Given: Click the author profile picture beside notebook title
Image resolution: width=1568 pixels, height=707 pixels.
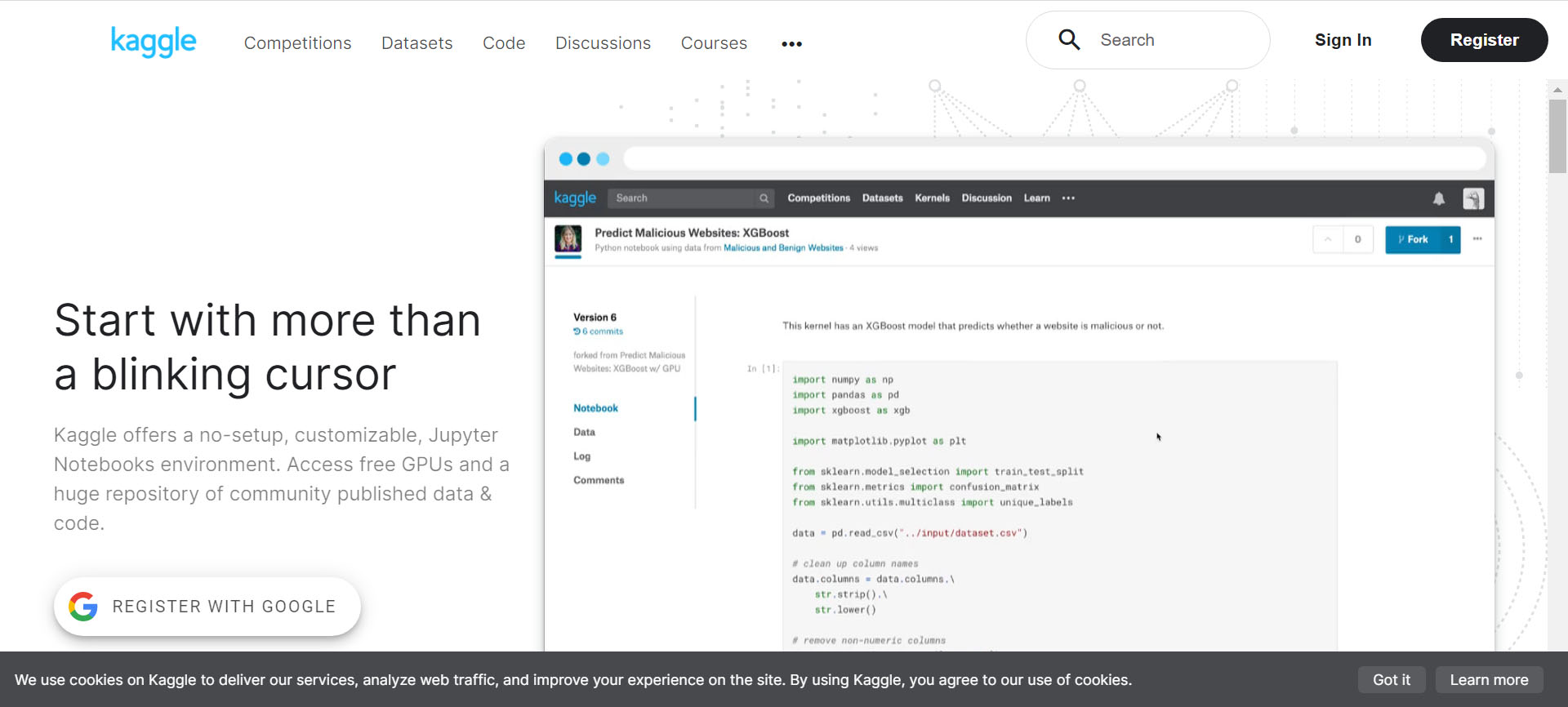Looking at the screenshot, I should click(568, 238).
